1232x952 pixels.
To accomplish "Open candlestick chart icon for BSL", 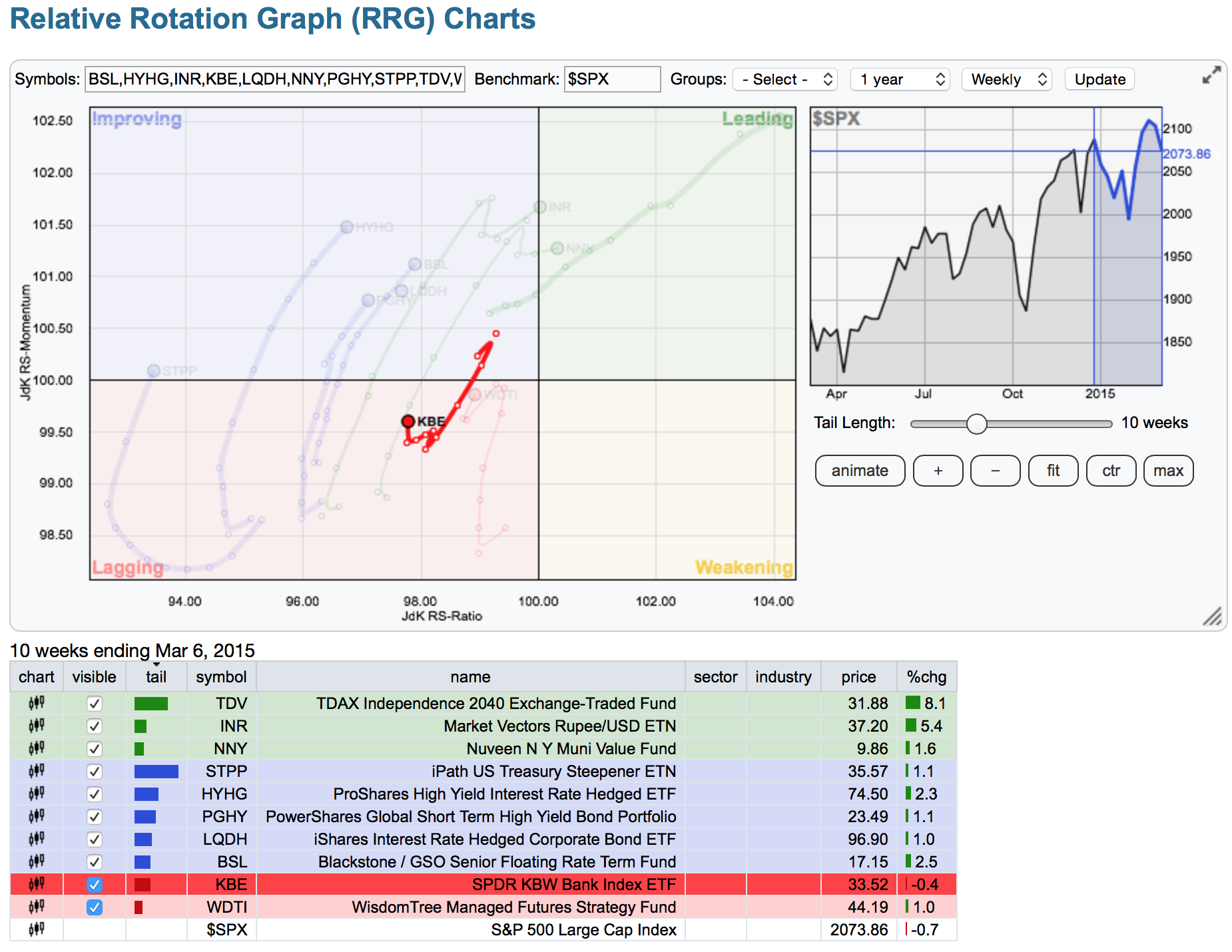I will tap(37, 861).
